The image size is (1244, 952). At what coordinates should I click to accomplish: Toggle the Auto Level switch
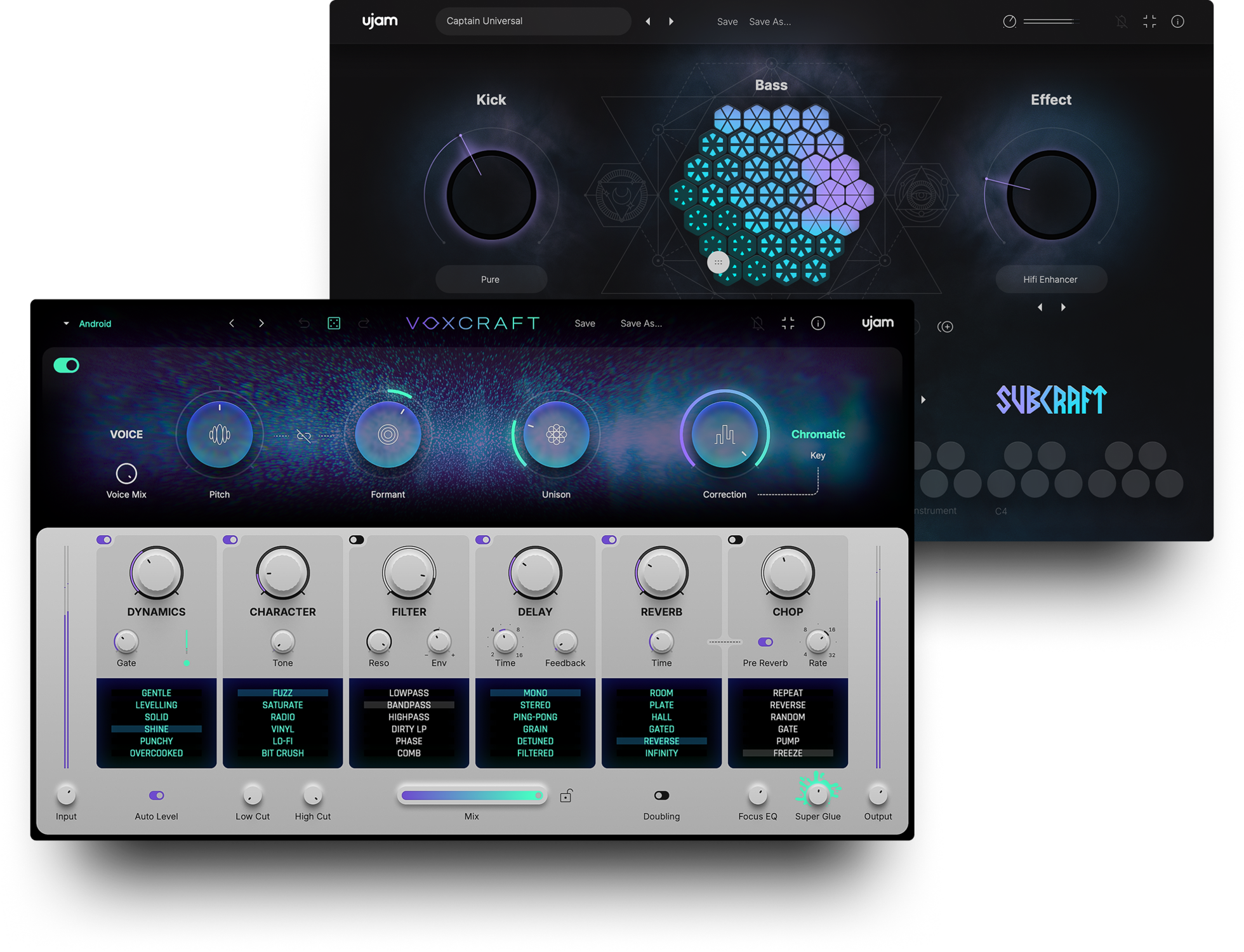[x=156, y=795]
